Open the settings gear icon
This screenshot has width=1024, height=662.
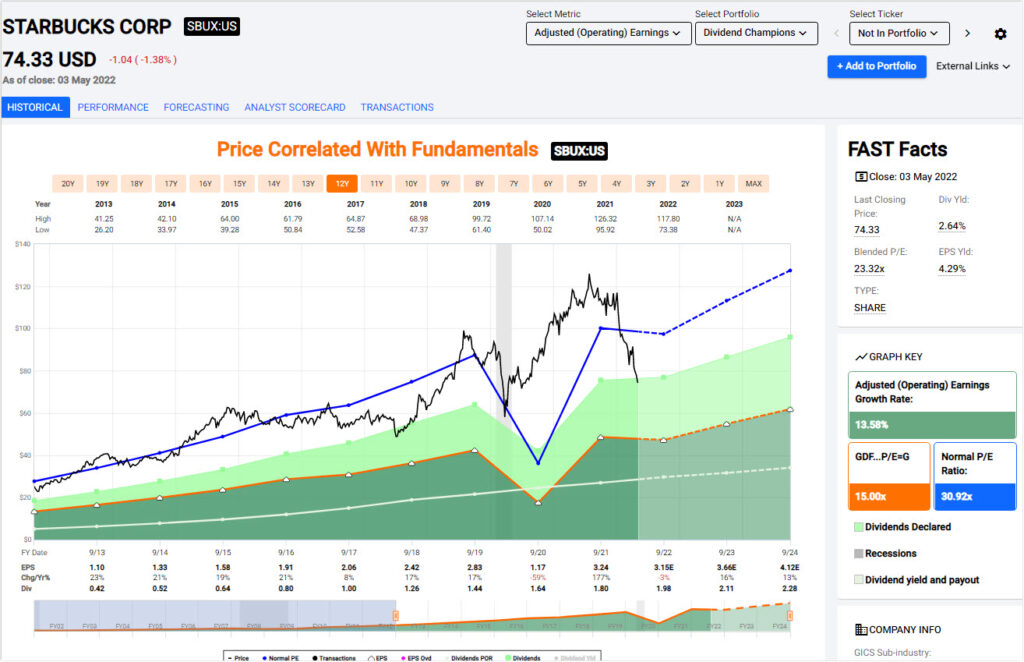tap(1000, 33)
